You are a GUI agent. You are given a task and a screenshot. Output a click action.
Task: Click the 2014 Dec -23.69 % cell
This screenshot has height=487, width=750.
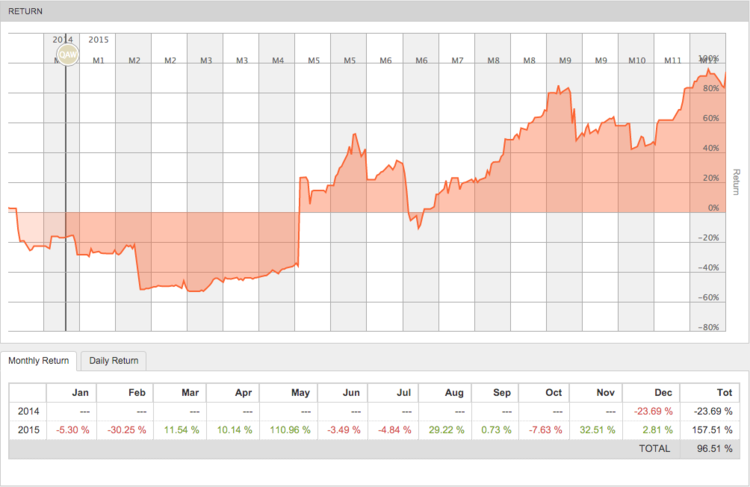652,411
